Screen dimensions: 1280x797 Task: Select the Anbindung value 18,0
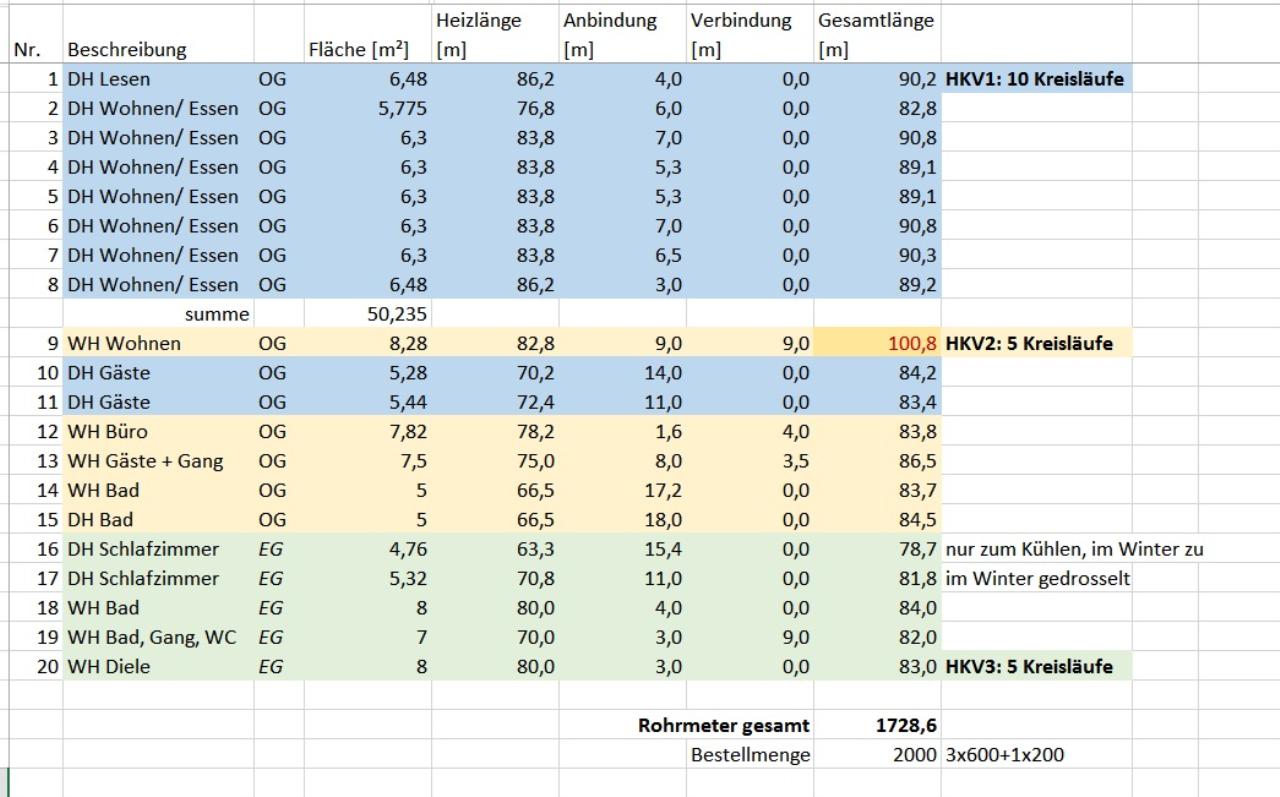(622, 520)
